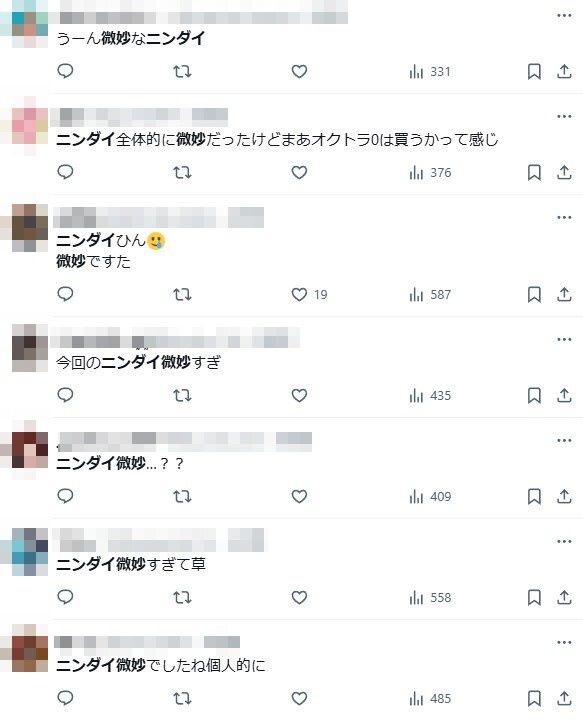Repost the '今回のニンダイ微妙すぎ' tweet
The width and height of the screenshot is (583, 720).
182,395
